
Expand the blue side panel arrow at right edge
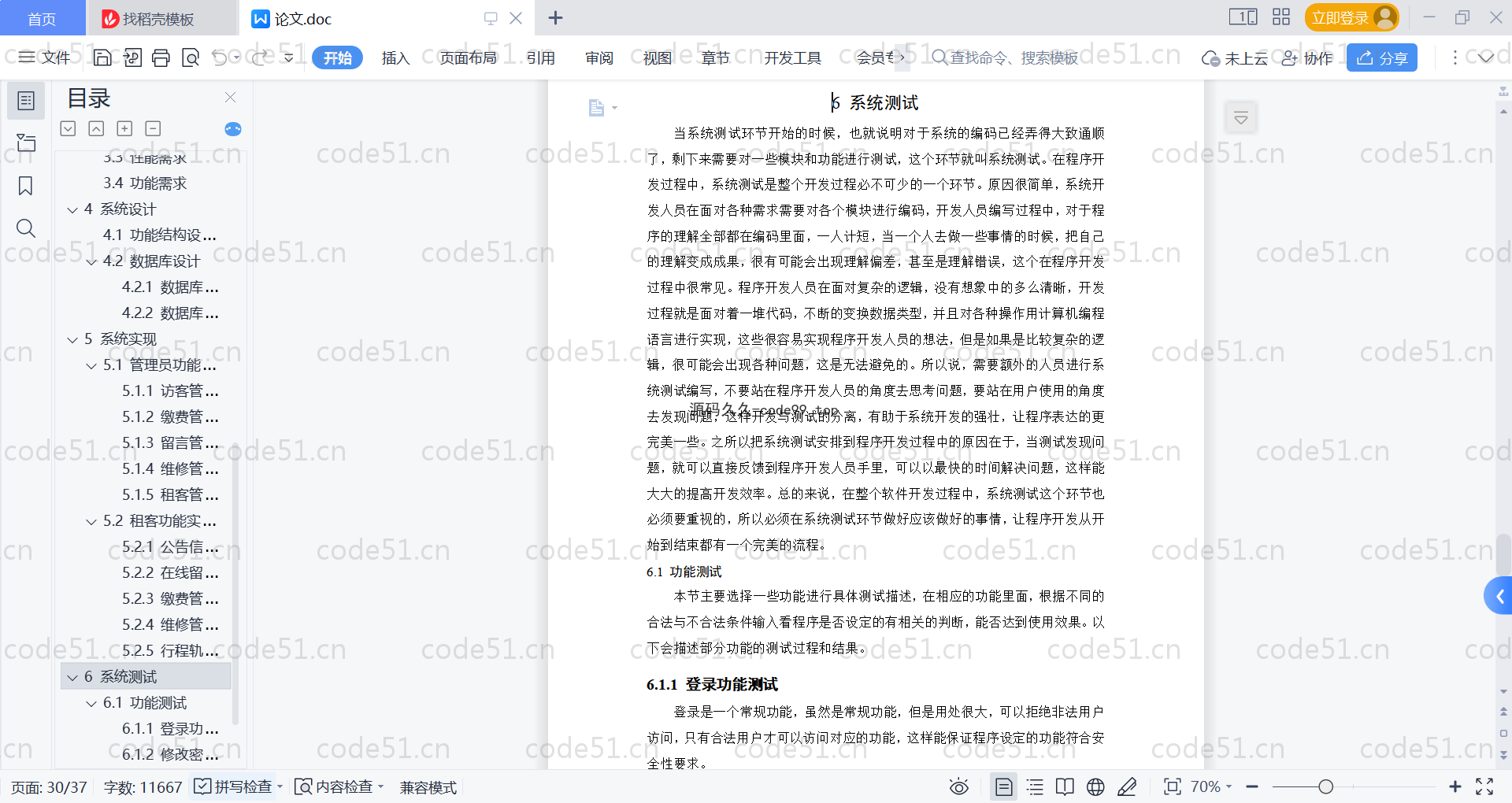[x=1499, y=596]
